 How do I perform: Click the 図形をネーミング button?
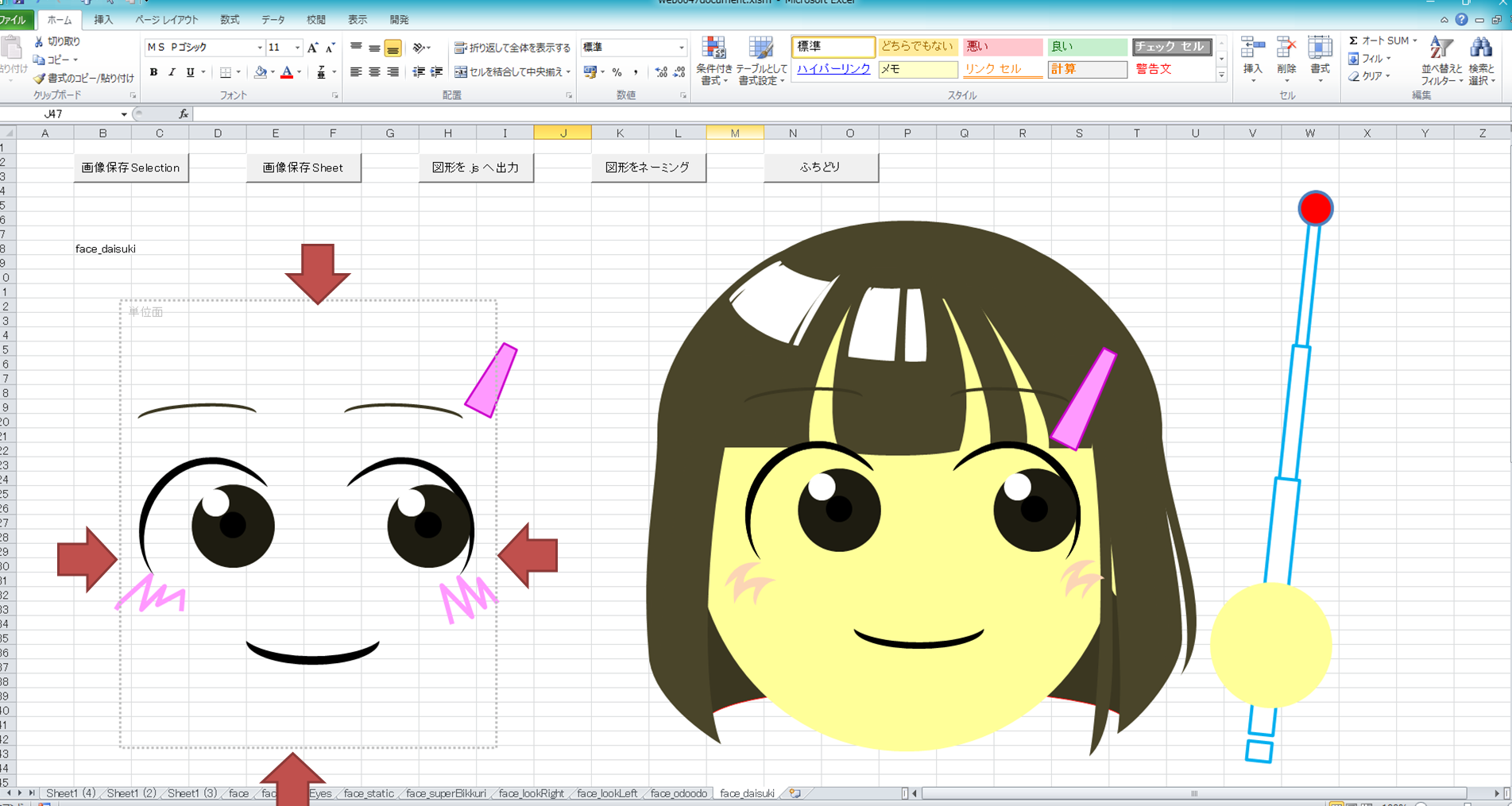pyautogui.click(x=648, y=168)
